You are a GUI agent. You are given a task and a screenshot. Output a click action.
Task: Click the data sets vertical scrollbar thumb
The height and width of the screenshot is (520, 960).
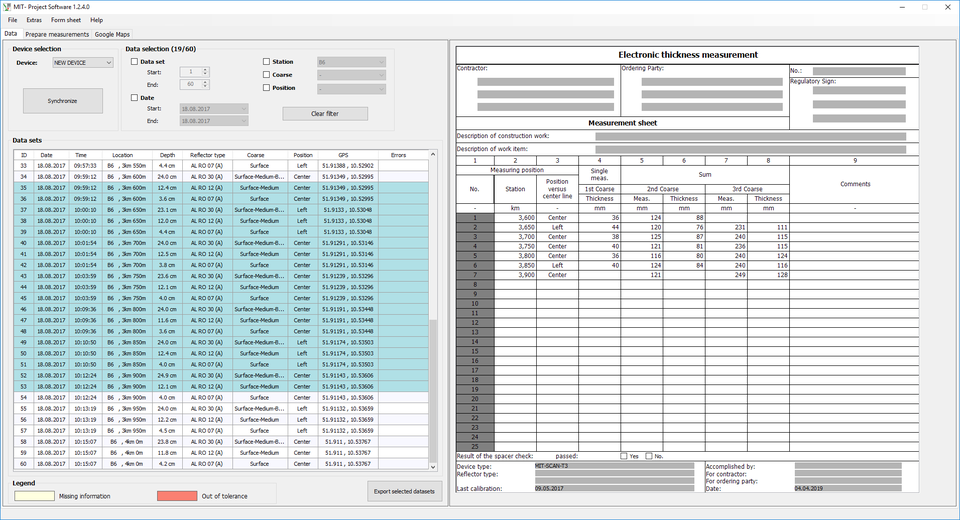coord(433,390)
